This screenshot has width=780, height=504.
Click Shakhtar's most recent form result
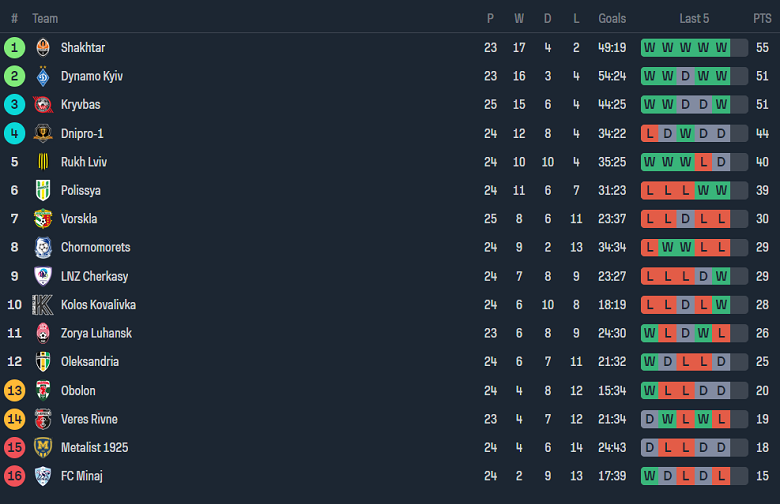(x=721, y=47)
